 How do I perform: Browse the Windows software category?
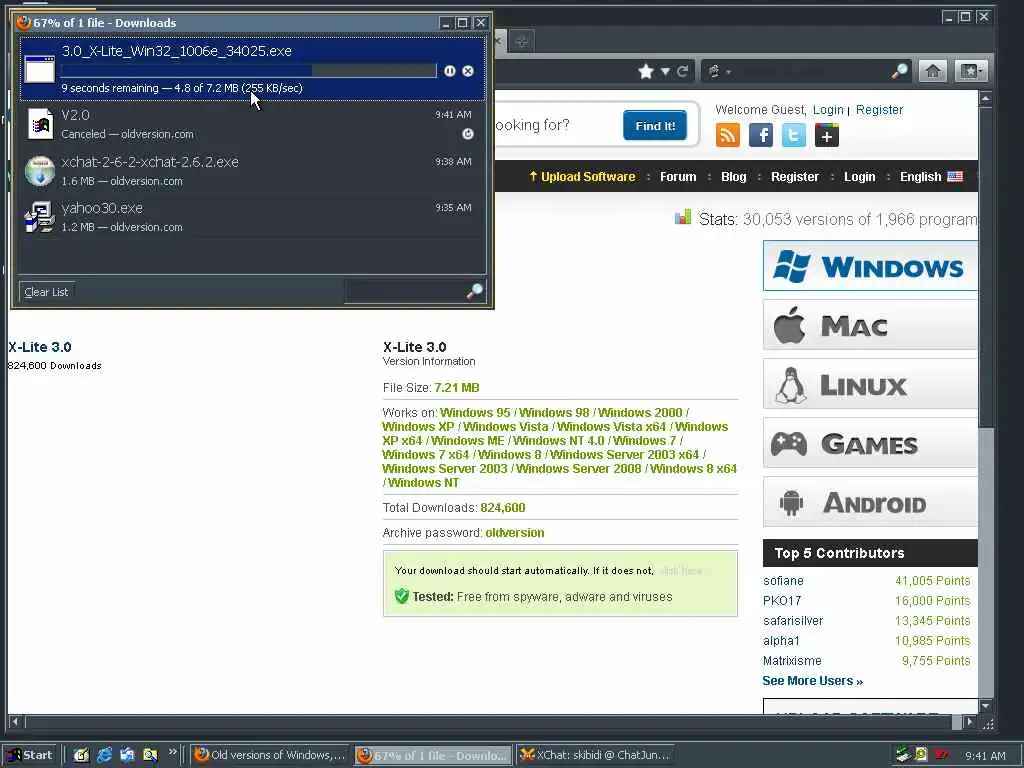(871, 266)
